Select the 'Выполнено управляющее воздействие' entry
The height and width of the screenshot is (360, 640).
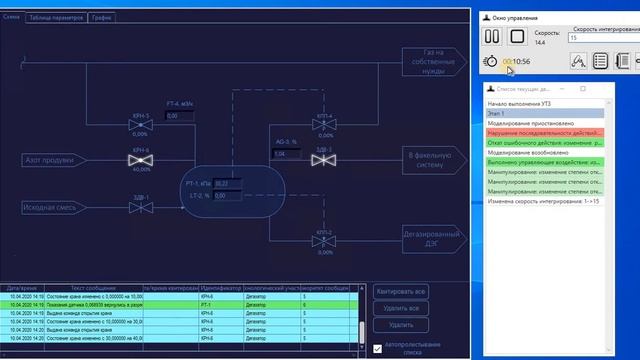click(x=545, y=162)
